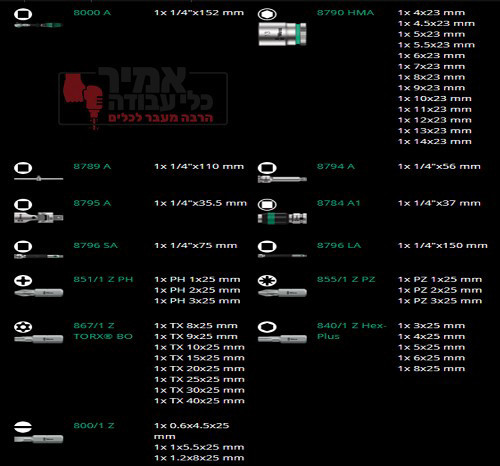Open the 8795 A universal joint image
The width and height of the screenshot is (500, 466).
tap(39, 218)
